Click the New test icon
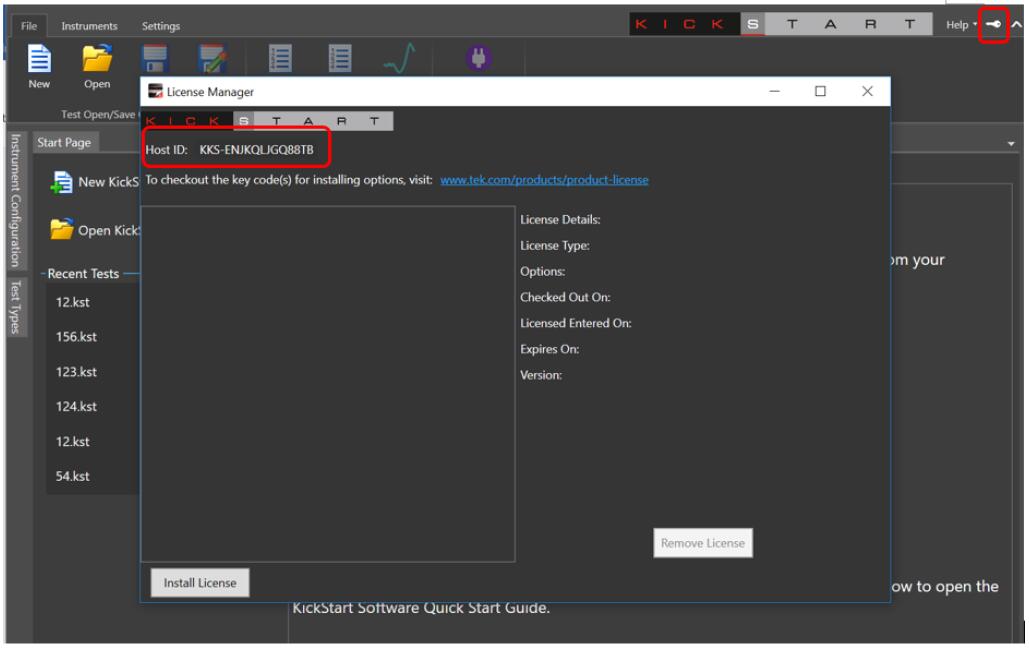Screen dimensions: 1029x648 pyautogui.click(x=39, y=58)
